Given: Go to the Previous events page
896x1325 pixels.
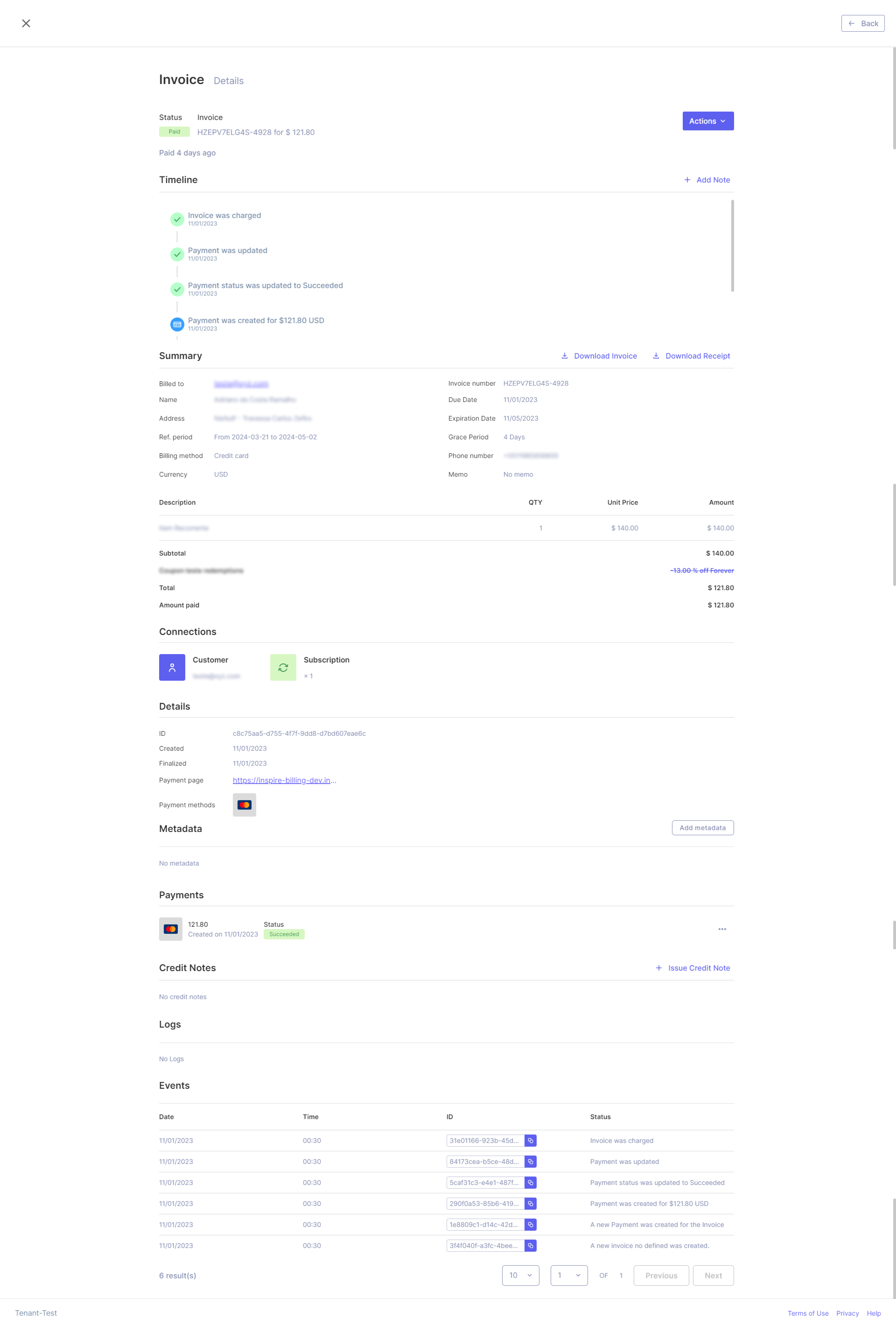Looking at the screenshot, I should click(x=661, y=1276).
